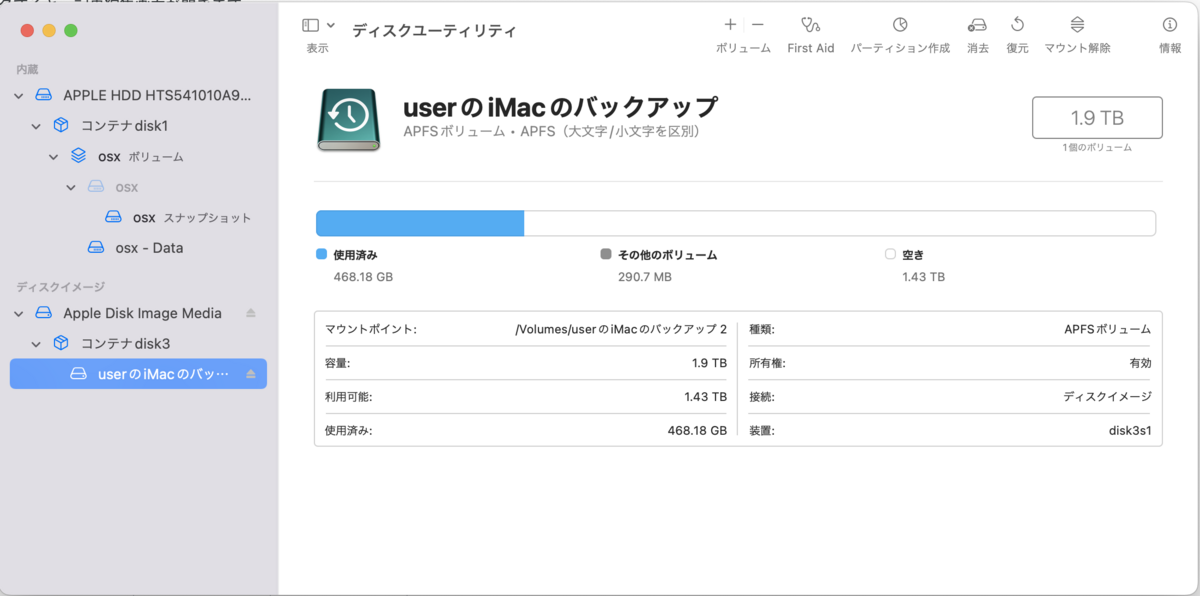
Task: Click the 1個のボリューム label
Action: coord(1097,147)
